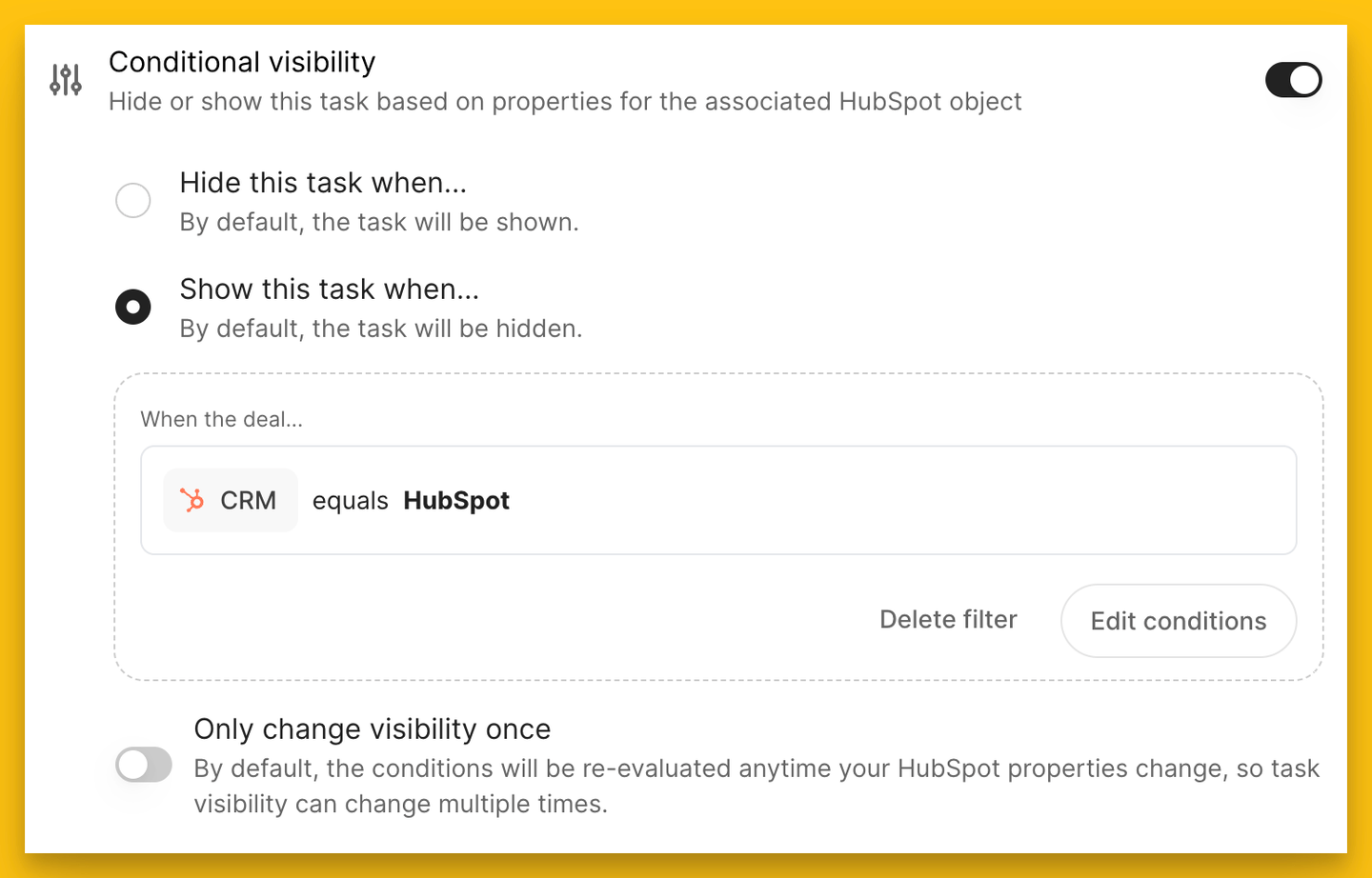Select the 'Hide this task when...' radio button
This screenshot has width=1372, height=878.
[x=133, y=201]
